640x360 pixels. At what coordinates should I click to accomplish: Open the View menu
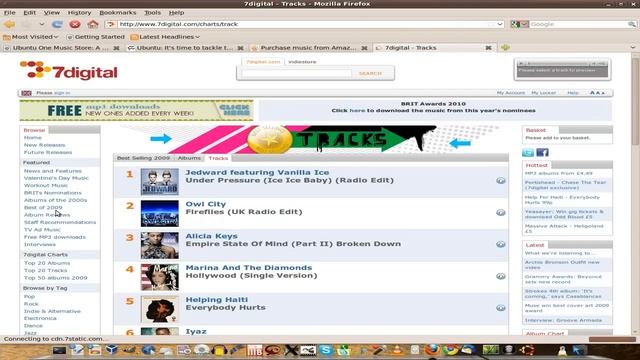pos(51,13)
